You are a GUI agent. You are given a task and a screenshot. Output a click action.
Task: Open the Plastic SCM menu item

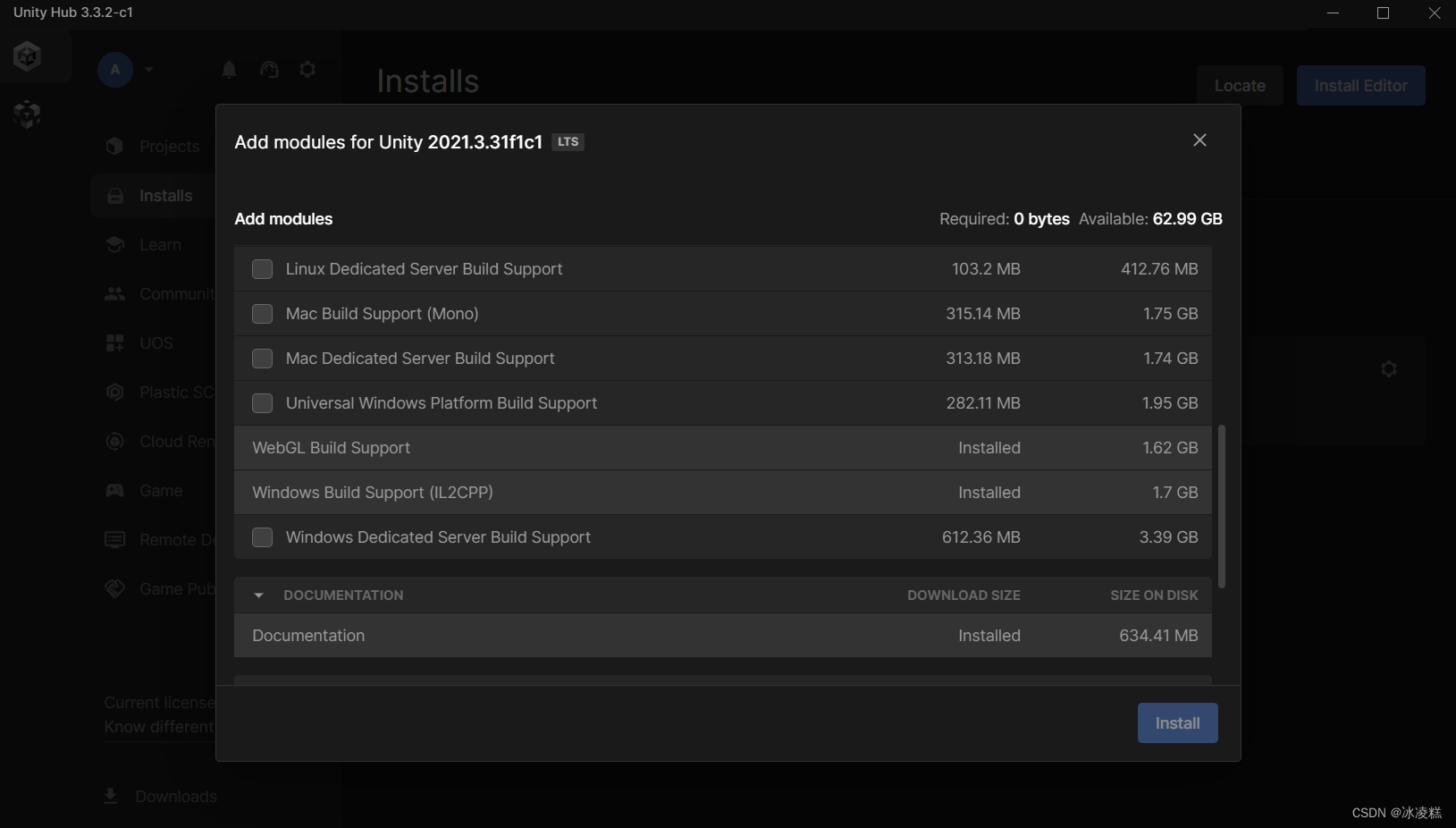(177, 393)
